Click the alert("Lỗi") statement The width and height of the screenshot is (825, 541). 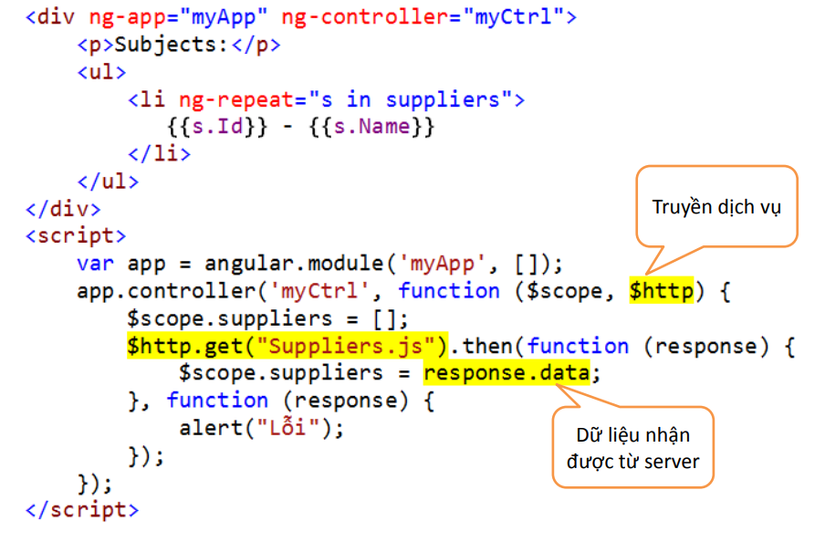pos(261,427)
